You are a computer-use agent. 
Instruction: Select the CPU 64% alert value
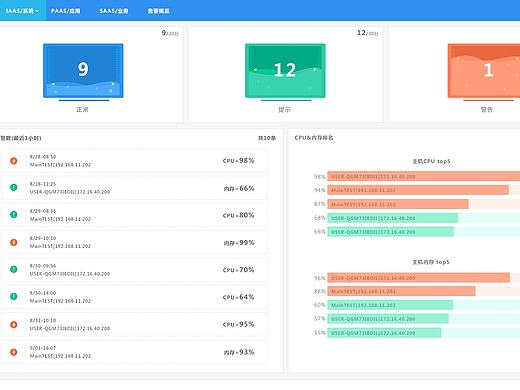tap(238, 297)
